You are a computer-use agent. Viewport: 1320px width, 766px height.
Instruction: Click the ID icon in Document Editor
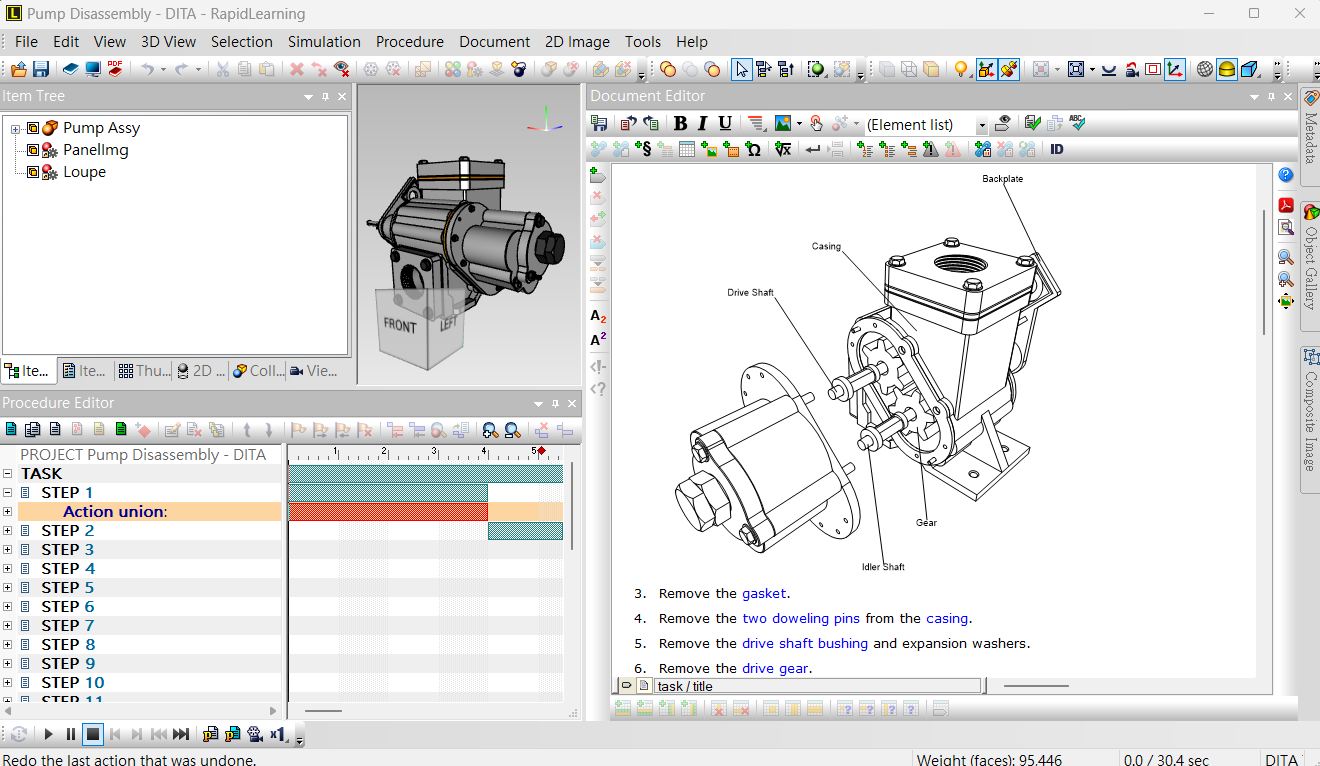pyautogui.click(x=1057, y=149)
